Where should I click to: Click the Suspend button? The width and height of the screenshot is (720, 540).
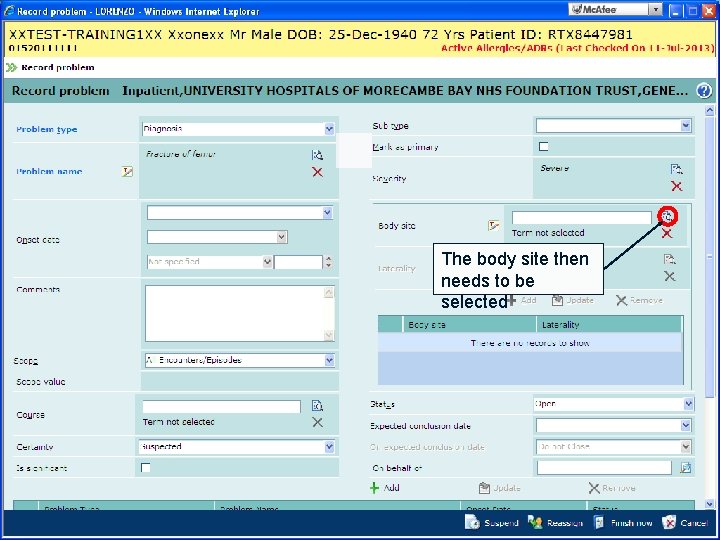[492, 523]
